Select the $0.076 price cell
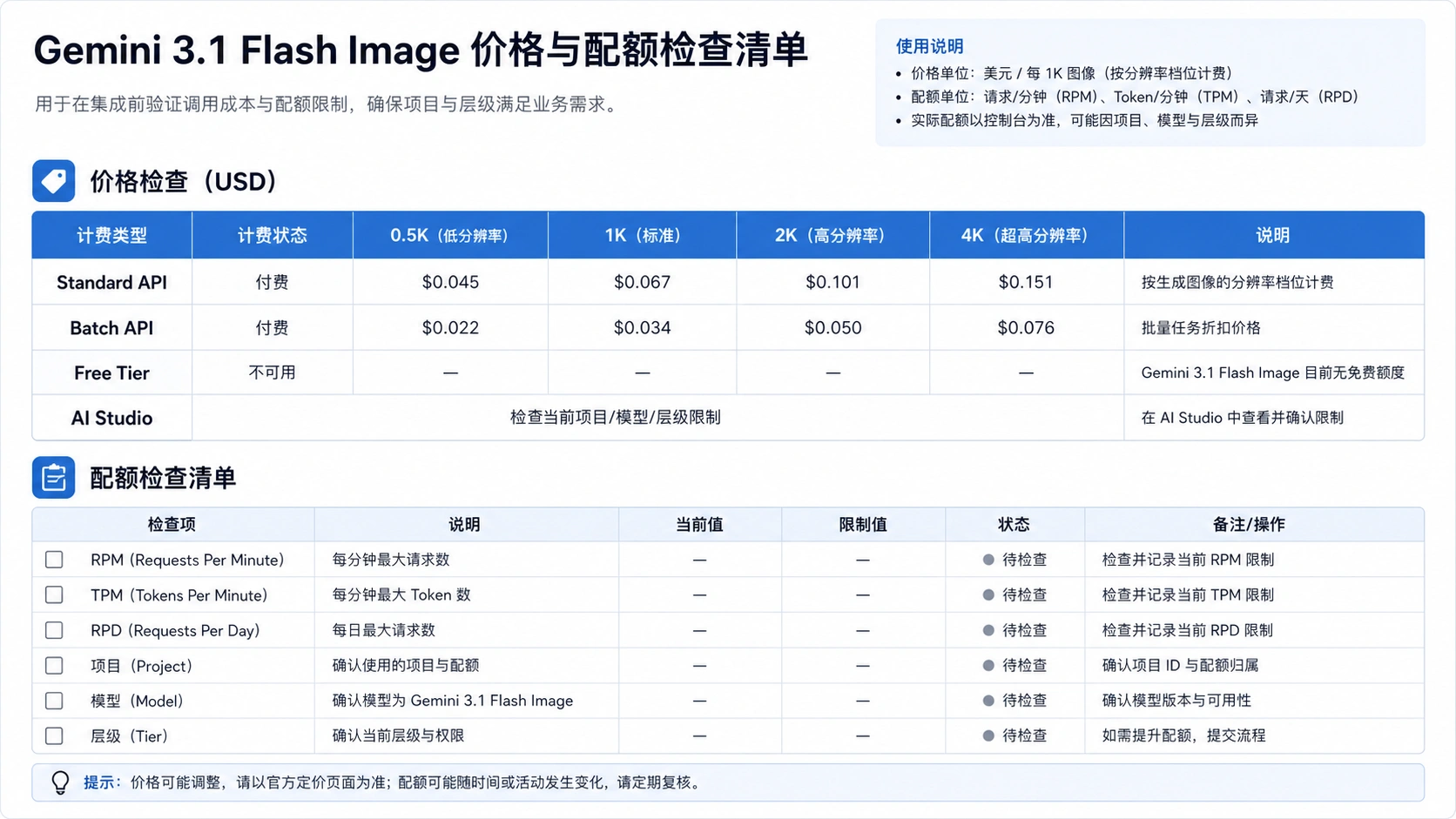1456x819 pixels. (1026, 328)
